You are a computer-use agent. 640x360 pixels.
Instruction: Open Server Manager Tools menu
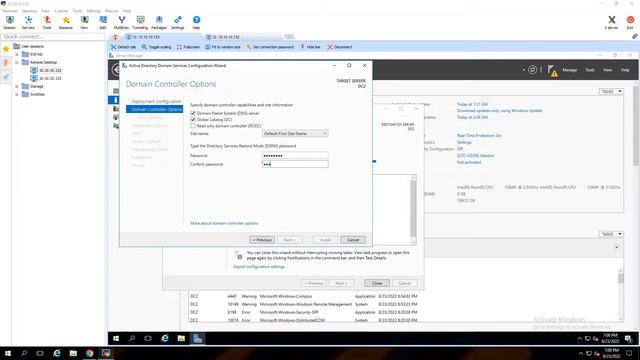(x=590, y=70)
